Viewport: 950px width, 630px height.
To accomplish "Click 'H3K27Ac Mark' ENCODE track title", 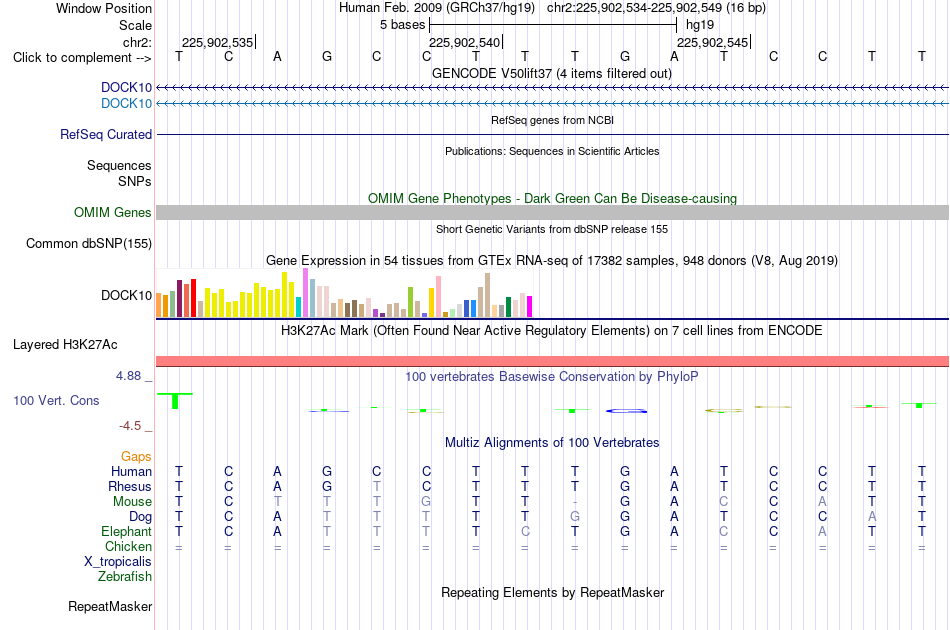I will 552,331.
